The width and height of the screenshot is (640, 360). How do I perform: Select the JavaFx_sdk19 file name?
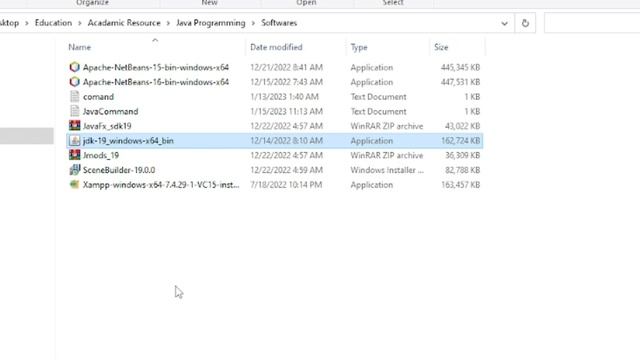coord(107,126)
